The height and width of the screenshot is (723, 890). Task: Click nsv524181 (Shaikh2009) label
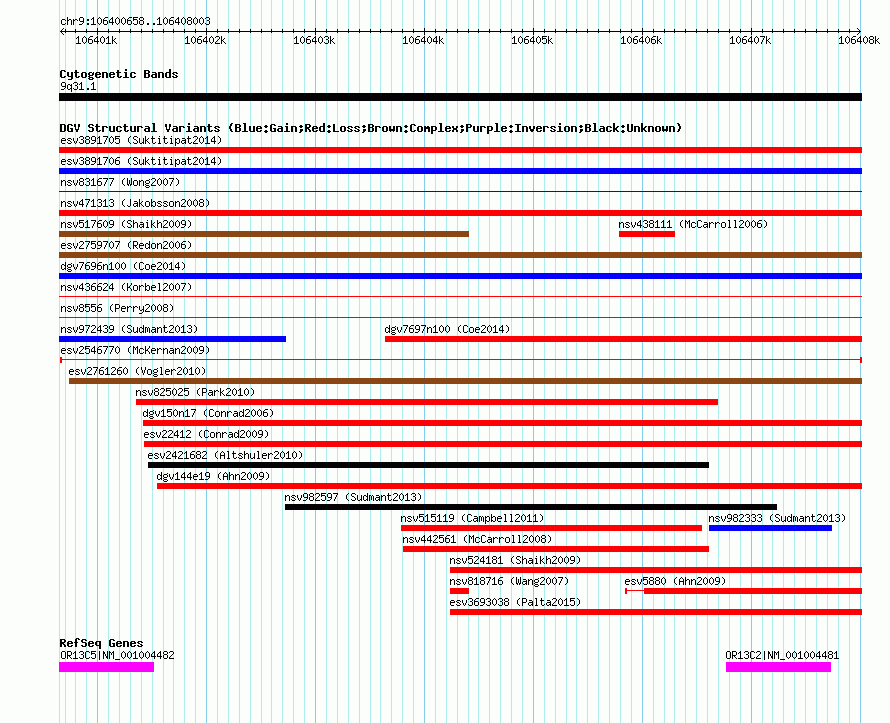coord(515,560)
